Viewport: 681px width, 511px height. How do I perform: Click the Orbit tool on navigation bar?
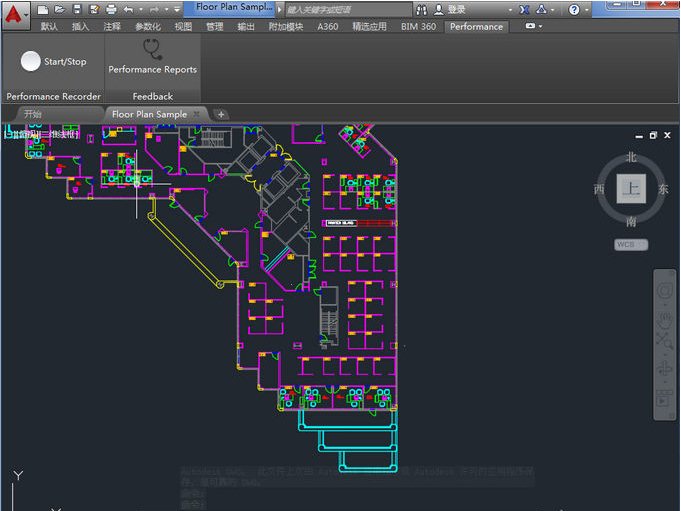pos(664,370)
